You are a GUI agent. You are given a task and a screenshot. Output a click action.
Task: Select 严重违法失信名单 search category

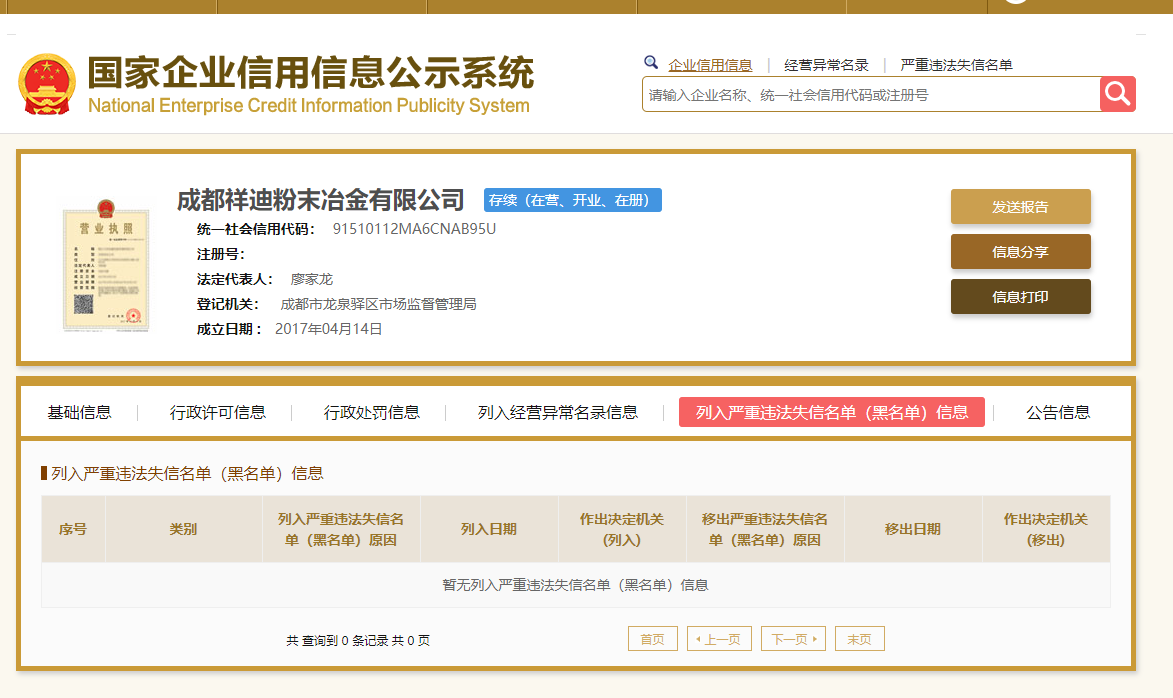pyautogui.click(x=956, y=65)
